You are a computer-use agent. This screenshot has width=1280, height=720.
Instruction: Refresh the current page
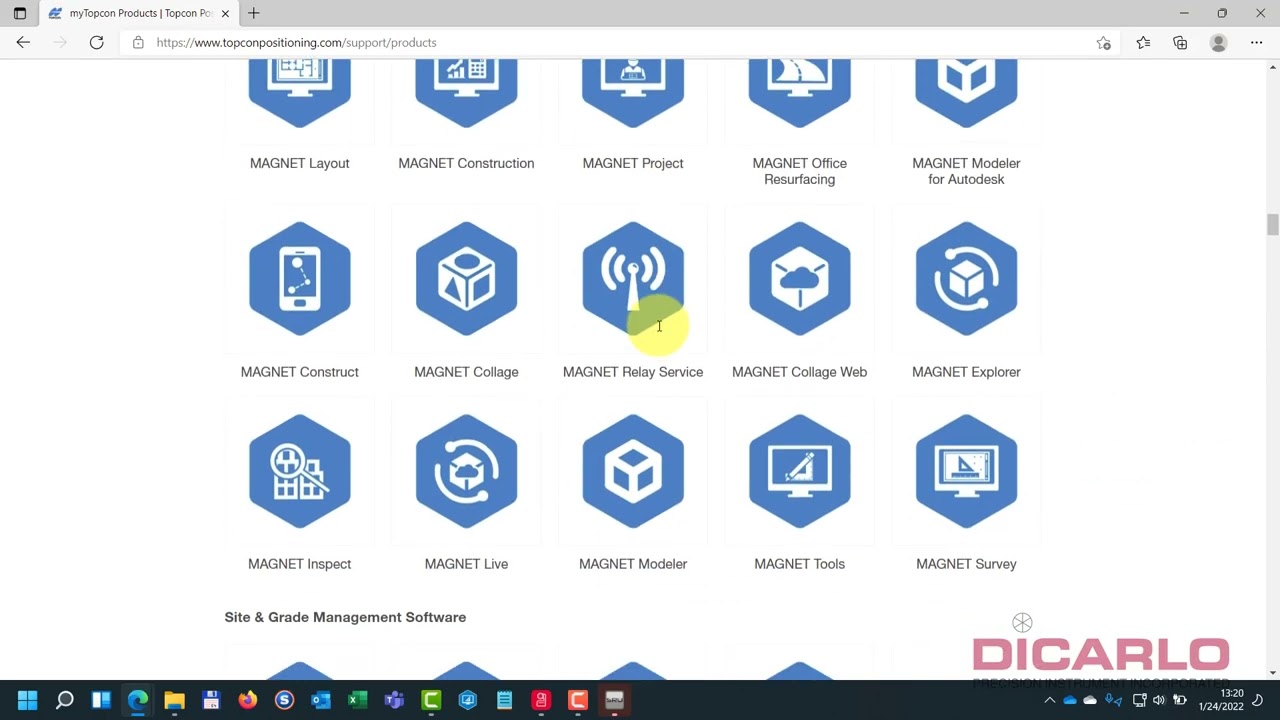(96, 43)
